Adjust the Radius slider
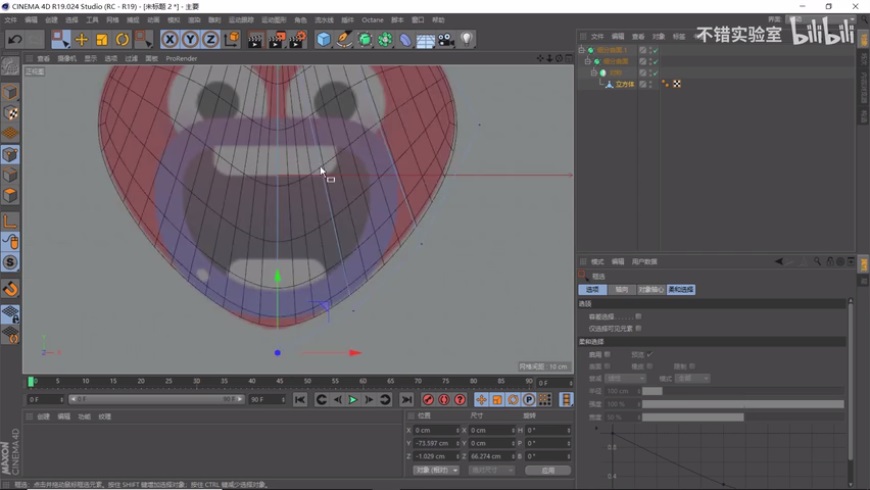The width and height of the screenshot is (870, 490). click(743, 391)
